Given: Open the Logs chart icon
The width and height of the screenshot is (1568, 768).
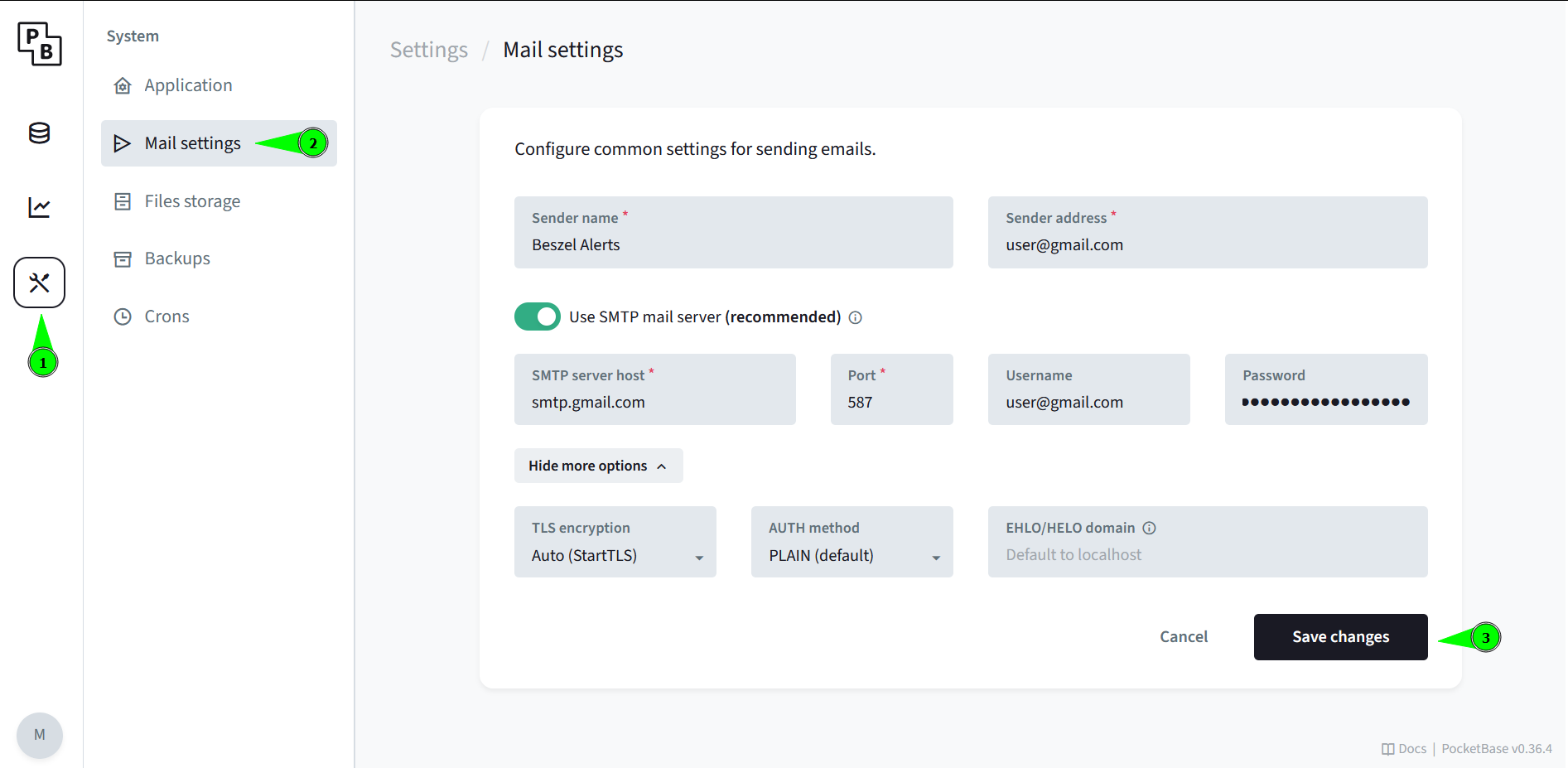Looking at the screenshot, I should coord(39,207).
